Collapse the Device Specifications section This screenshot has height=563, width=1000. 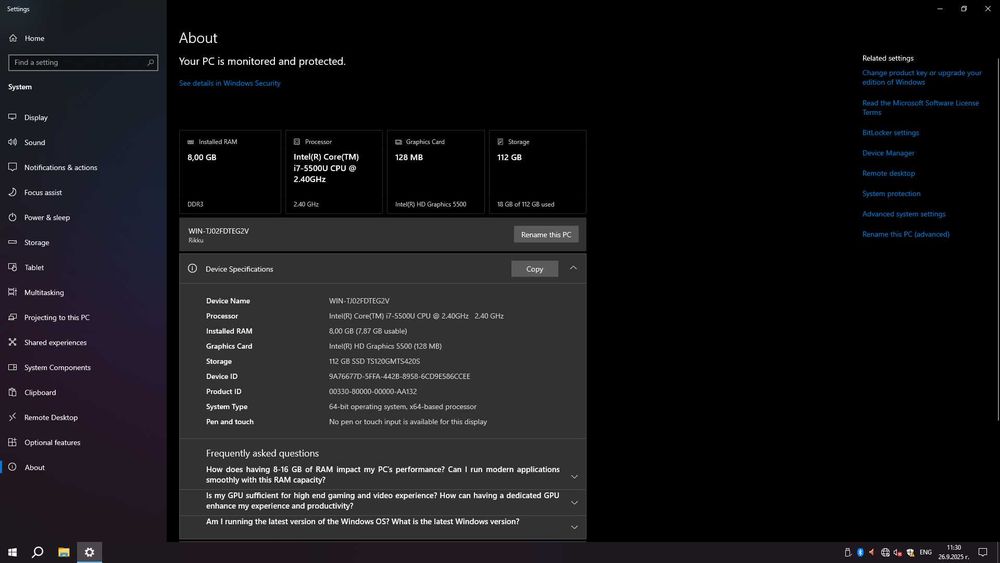click(x=573, y=268)
